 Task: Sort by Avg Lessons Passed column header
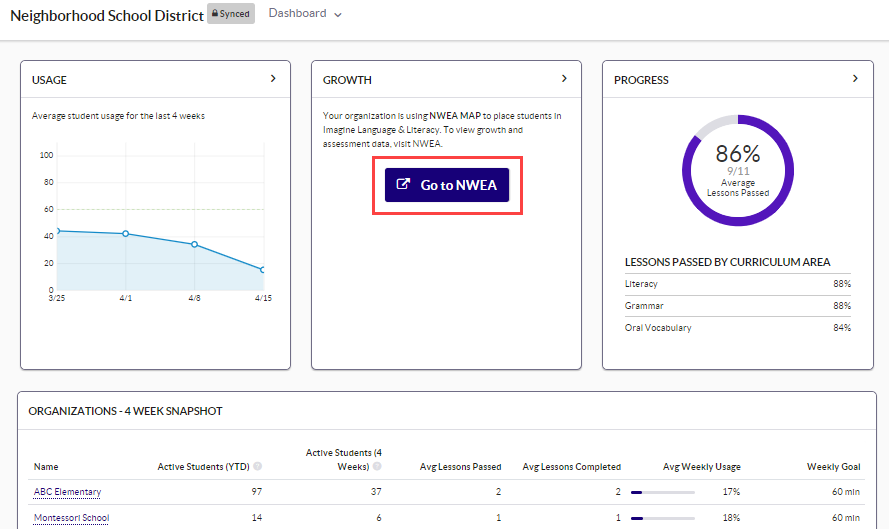click(x=459, y=467)
